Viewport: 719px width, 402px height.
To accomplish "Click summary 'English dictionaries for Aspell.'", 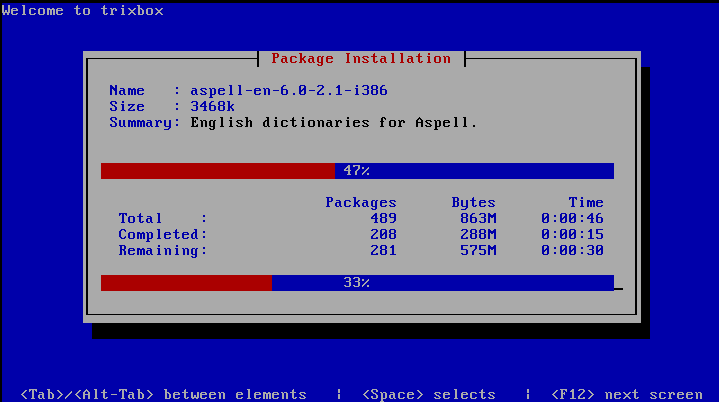I will (334, 122).
